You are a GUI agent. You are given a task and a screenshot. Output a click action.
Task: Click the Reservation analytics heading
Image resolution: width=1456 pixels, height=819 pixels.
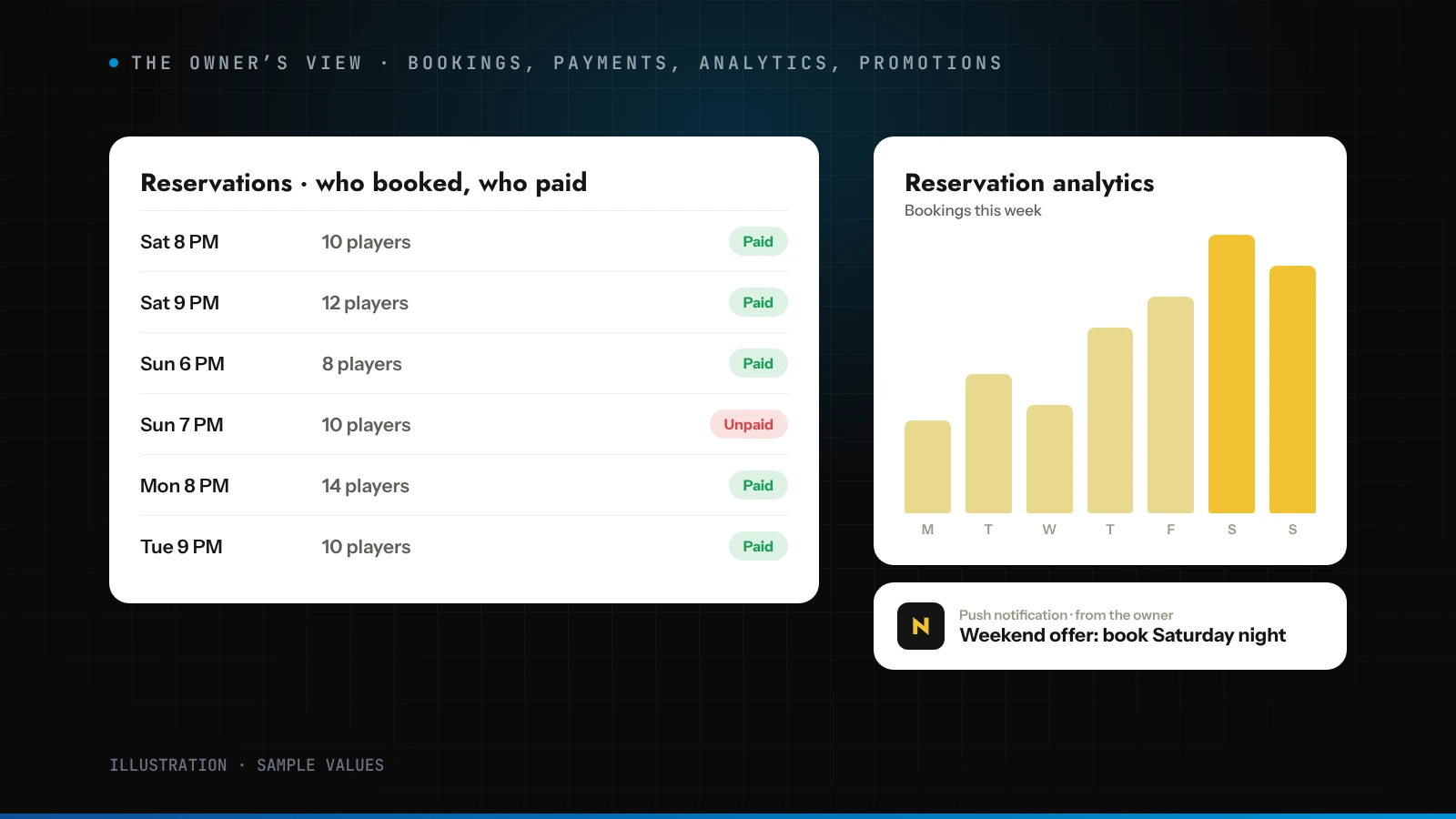coord(1029,183)
